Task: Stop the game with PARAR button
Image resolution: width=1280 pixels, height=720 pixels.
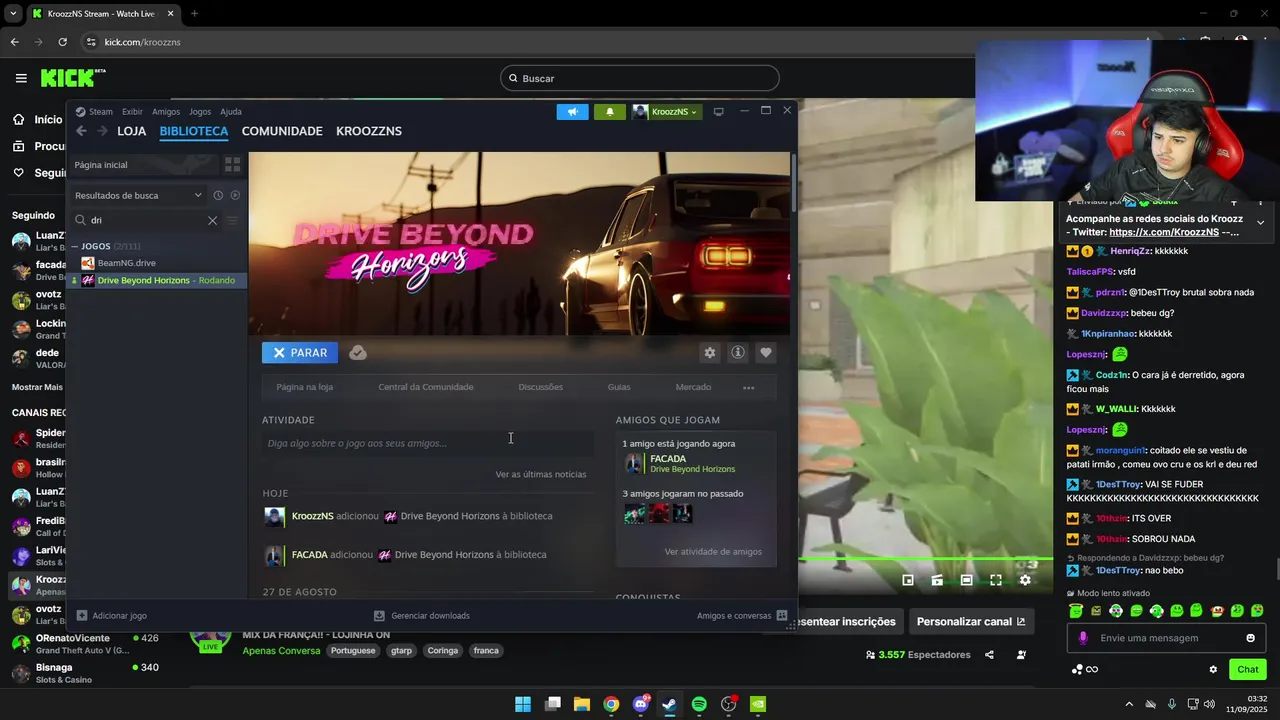Action: pos(300,353)
